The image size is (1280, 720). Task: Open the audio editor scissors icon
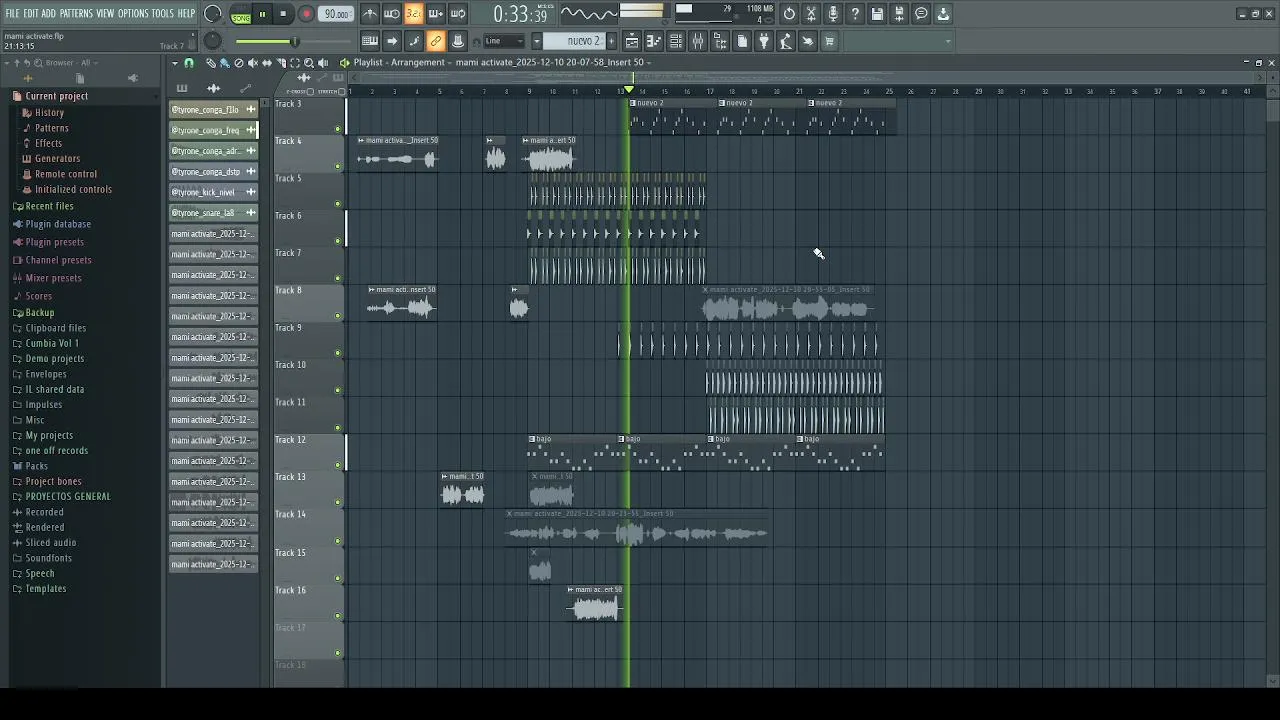(811, 14)
